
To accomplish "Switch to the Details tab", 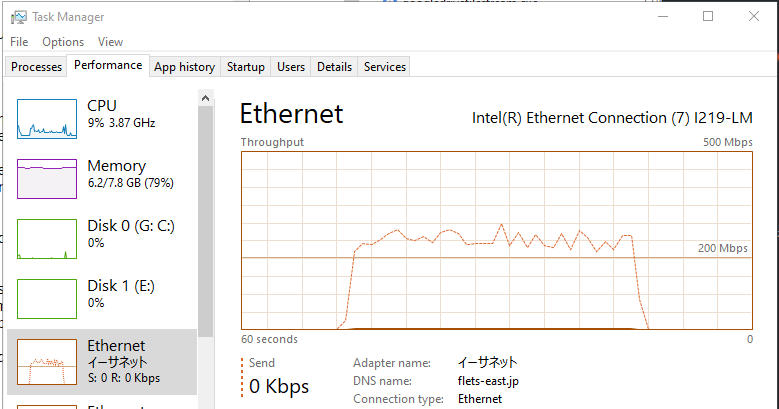I will [334, 67].
